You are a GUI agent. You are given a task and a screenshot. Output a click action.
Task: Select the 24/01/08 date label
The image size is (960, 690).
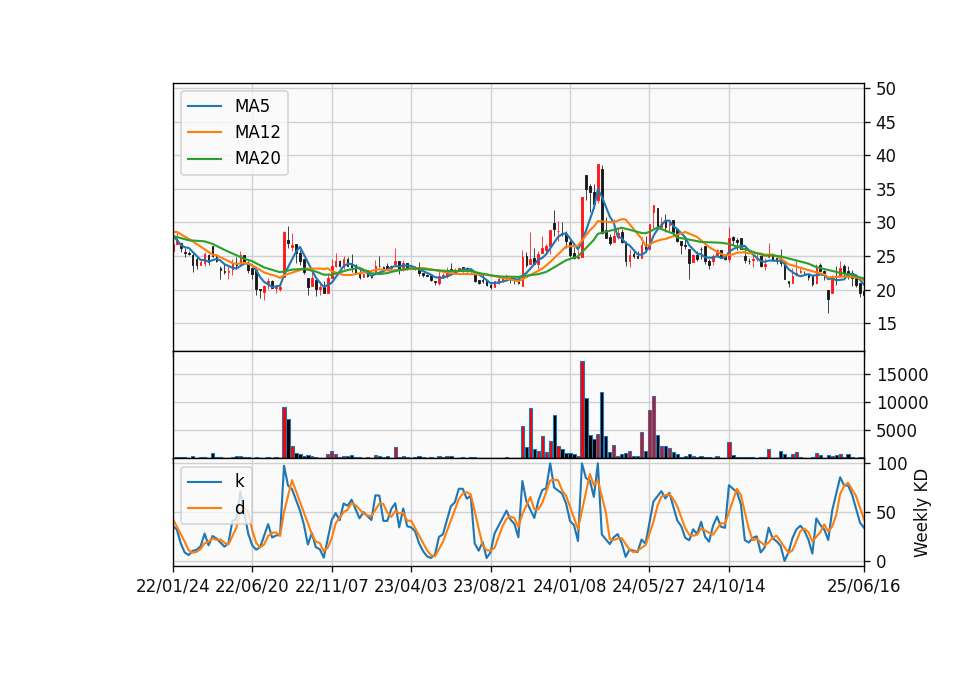(x=570, y=586)
